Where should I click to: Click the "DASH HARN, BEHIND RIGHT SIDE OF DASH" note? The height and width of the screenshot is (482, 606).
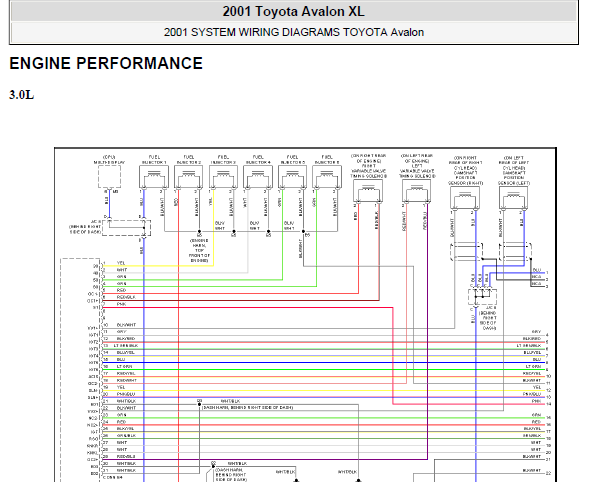(x=248, y=407)
